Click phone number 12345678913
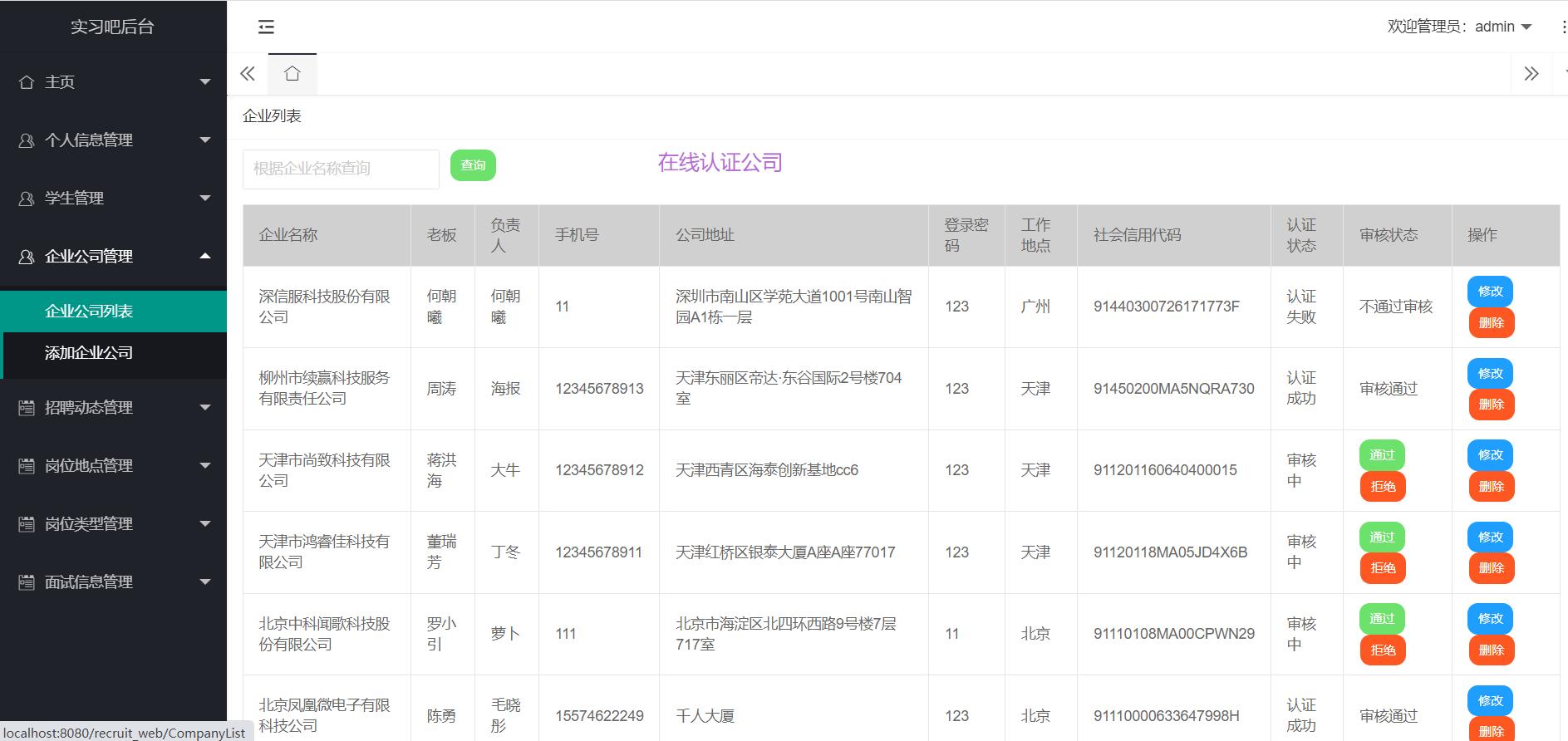The height and width of the screenshot is (741, 1568). point(599,389)
